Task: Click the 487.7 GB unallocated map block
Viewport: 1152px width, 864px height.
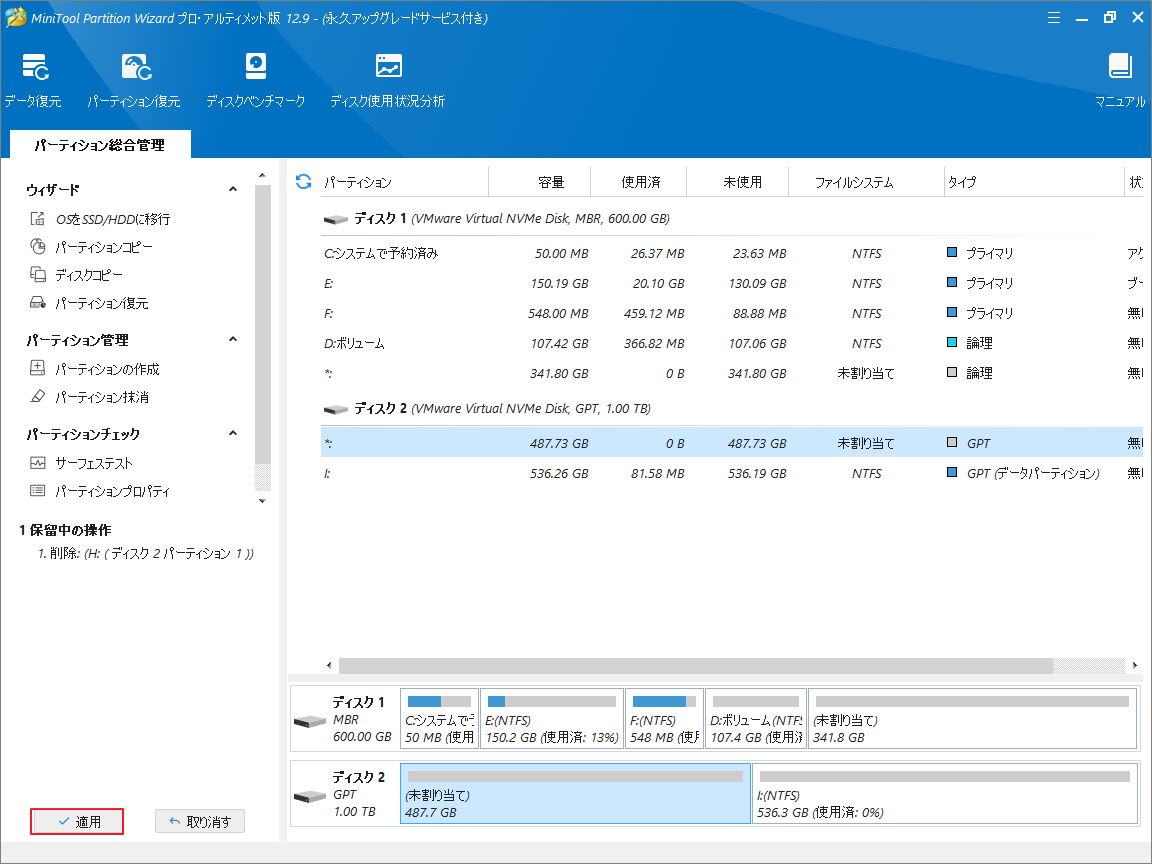Action: (575, 793)
